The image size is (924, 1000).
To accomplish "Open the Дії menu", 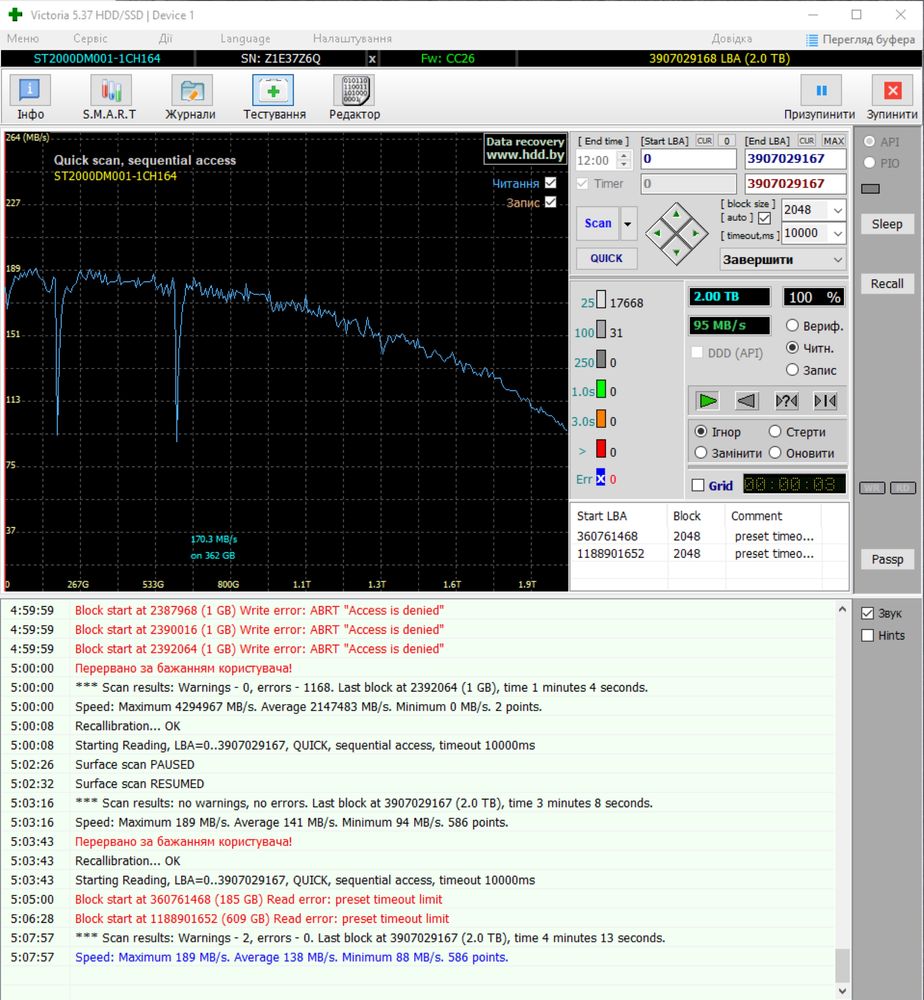I will pos(165,39).
